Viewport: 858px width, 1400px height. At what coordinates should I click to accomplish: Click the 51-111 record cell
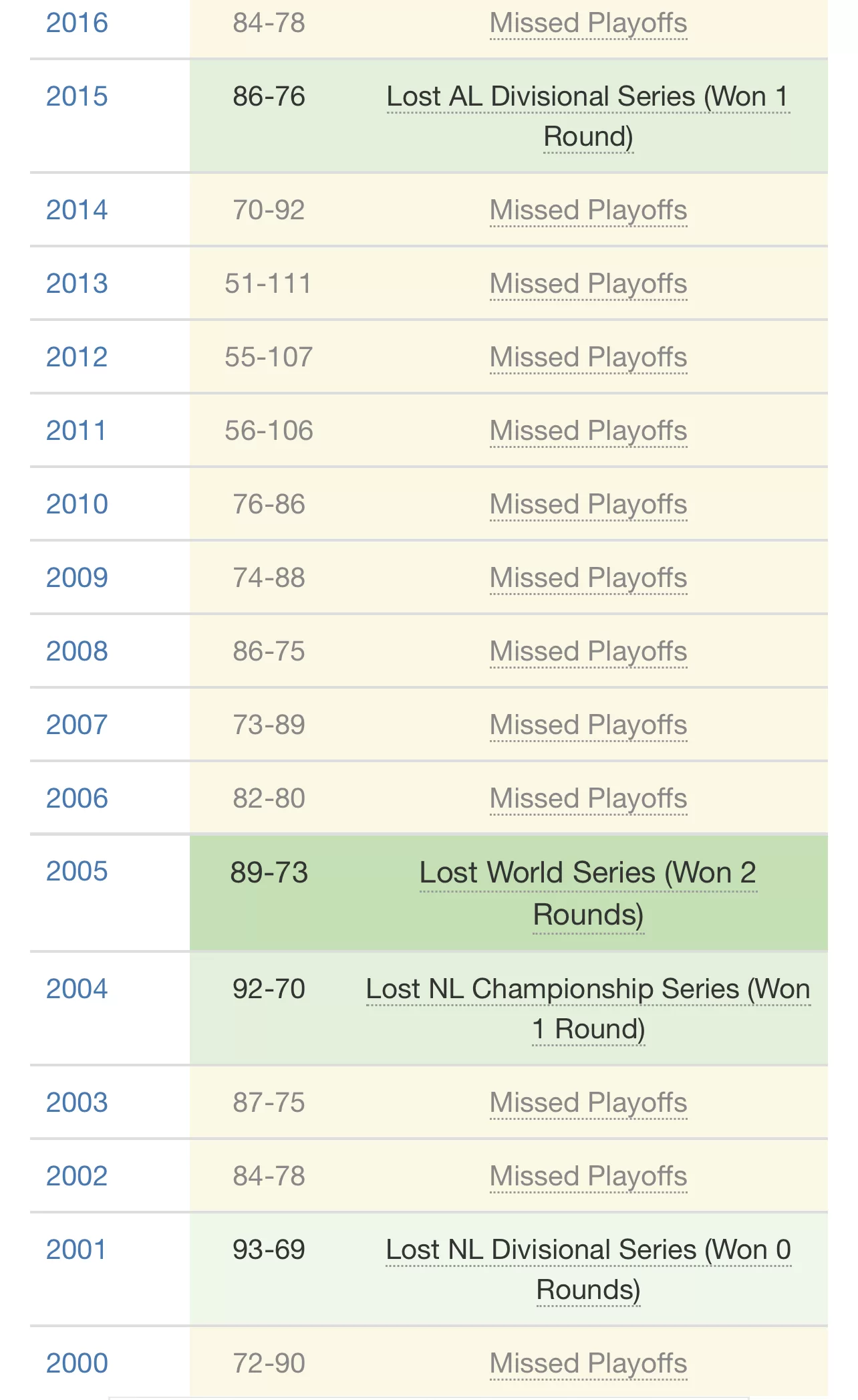(269, 283)
